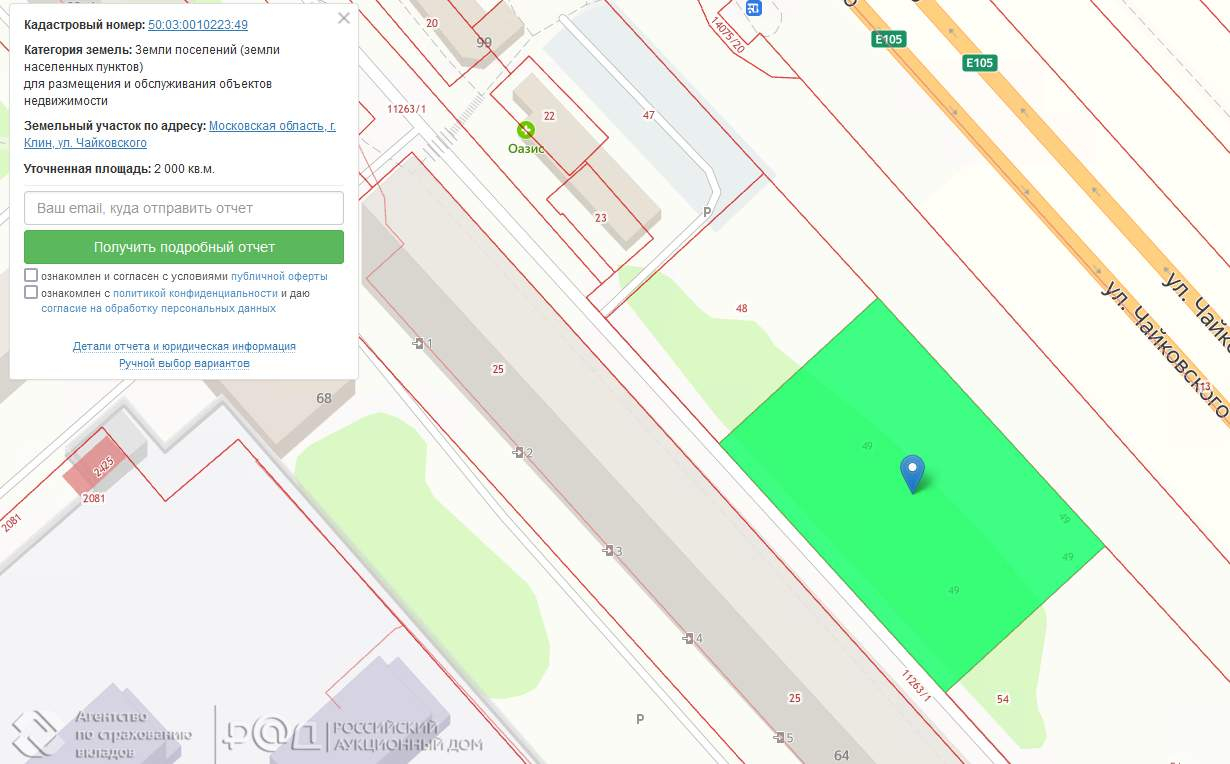Open Детали отчета и юридическая информация

coord(184,346)
